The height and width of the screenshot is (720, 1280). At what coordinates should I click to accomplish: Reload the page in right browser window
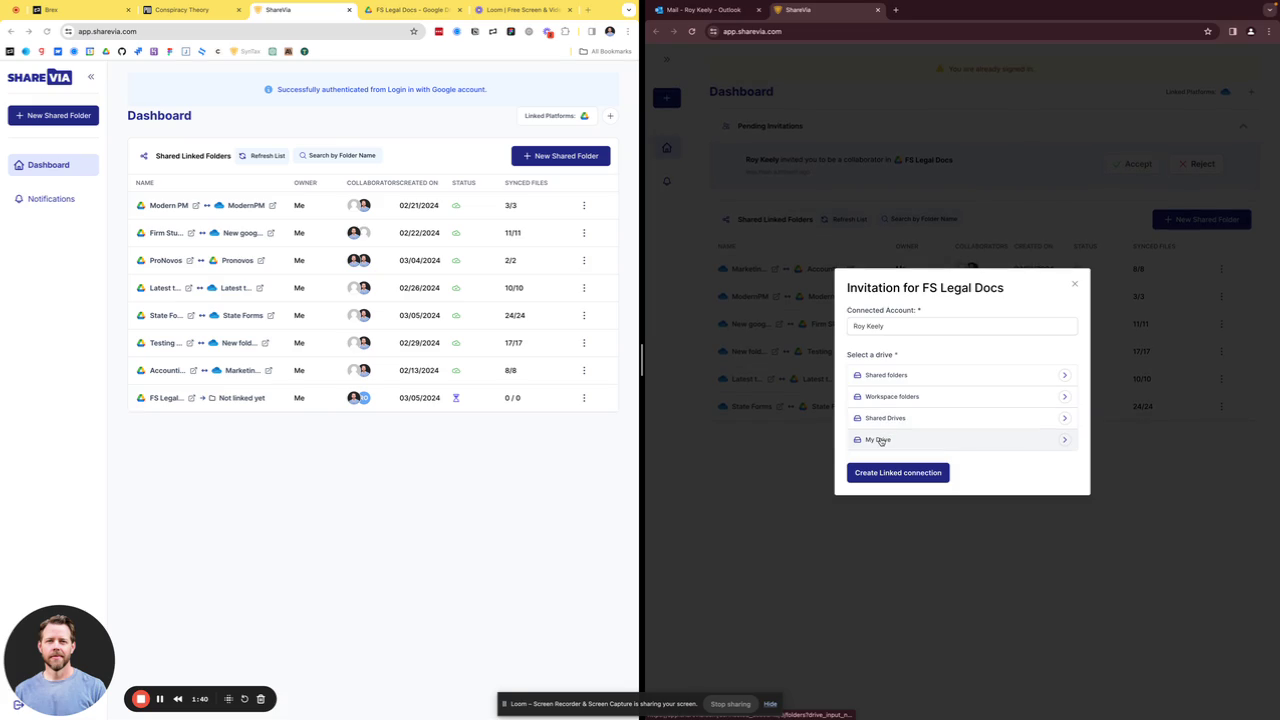pos(692,31)
